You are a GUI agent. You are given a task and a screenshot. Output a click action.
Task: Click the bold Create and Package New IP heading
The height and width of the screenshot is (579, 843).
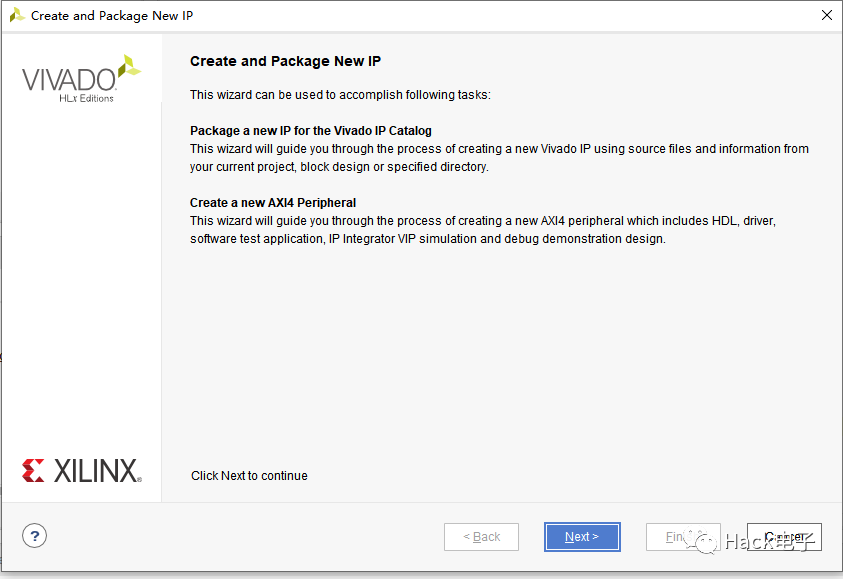285,61
